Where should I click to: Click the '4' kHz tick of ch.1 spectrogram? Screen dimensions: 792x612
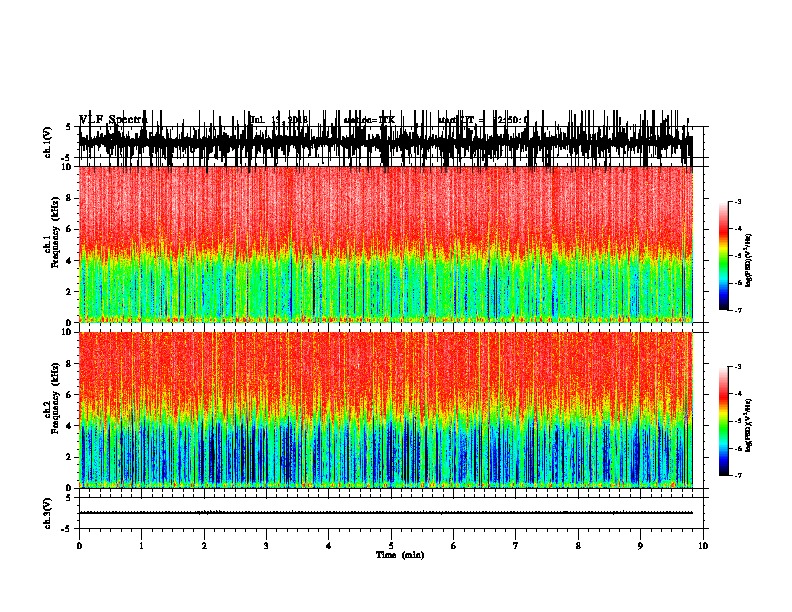coord(70,261)
